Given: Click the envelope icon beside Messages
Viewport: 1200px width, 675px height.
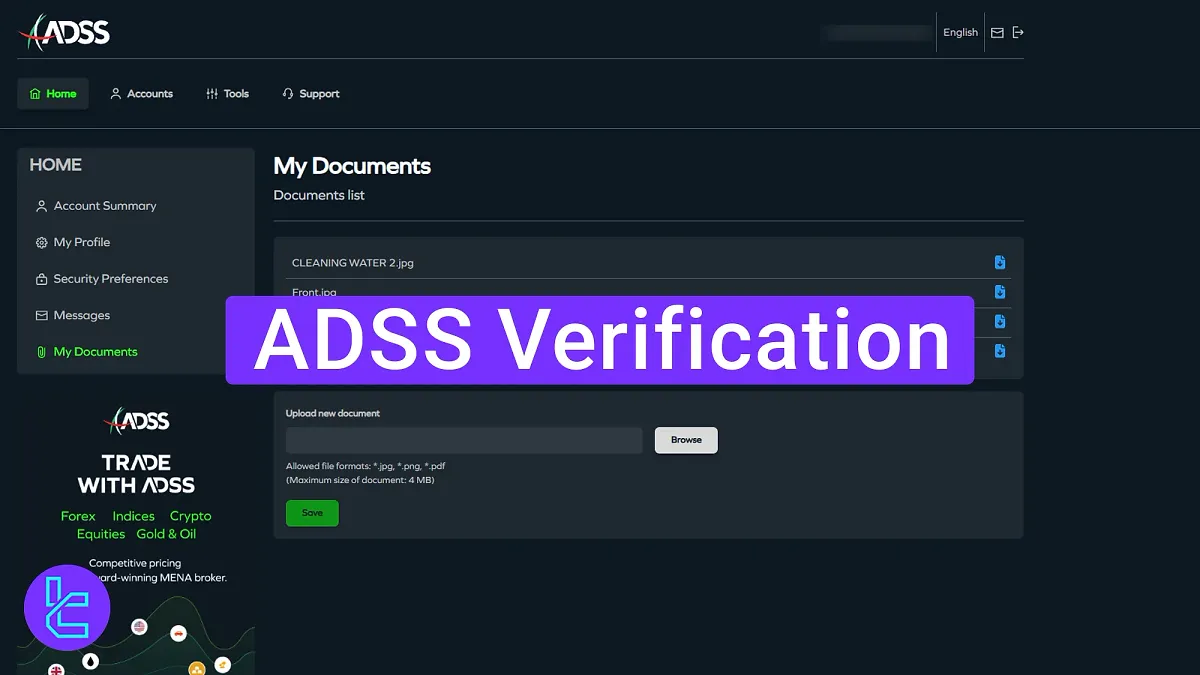Looking at the screenshot, I should click(41, 315).
